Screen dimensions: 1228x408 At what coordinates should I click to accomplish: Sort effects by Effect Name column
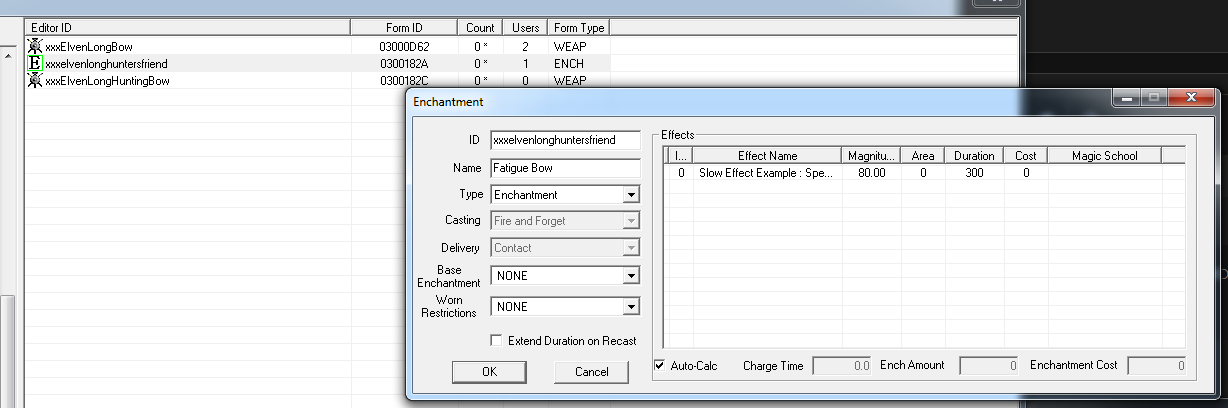pyautogui.click(x=768, y=156)
